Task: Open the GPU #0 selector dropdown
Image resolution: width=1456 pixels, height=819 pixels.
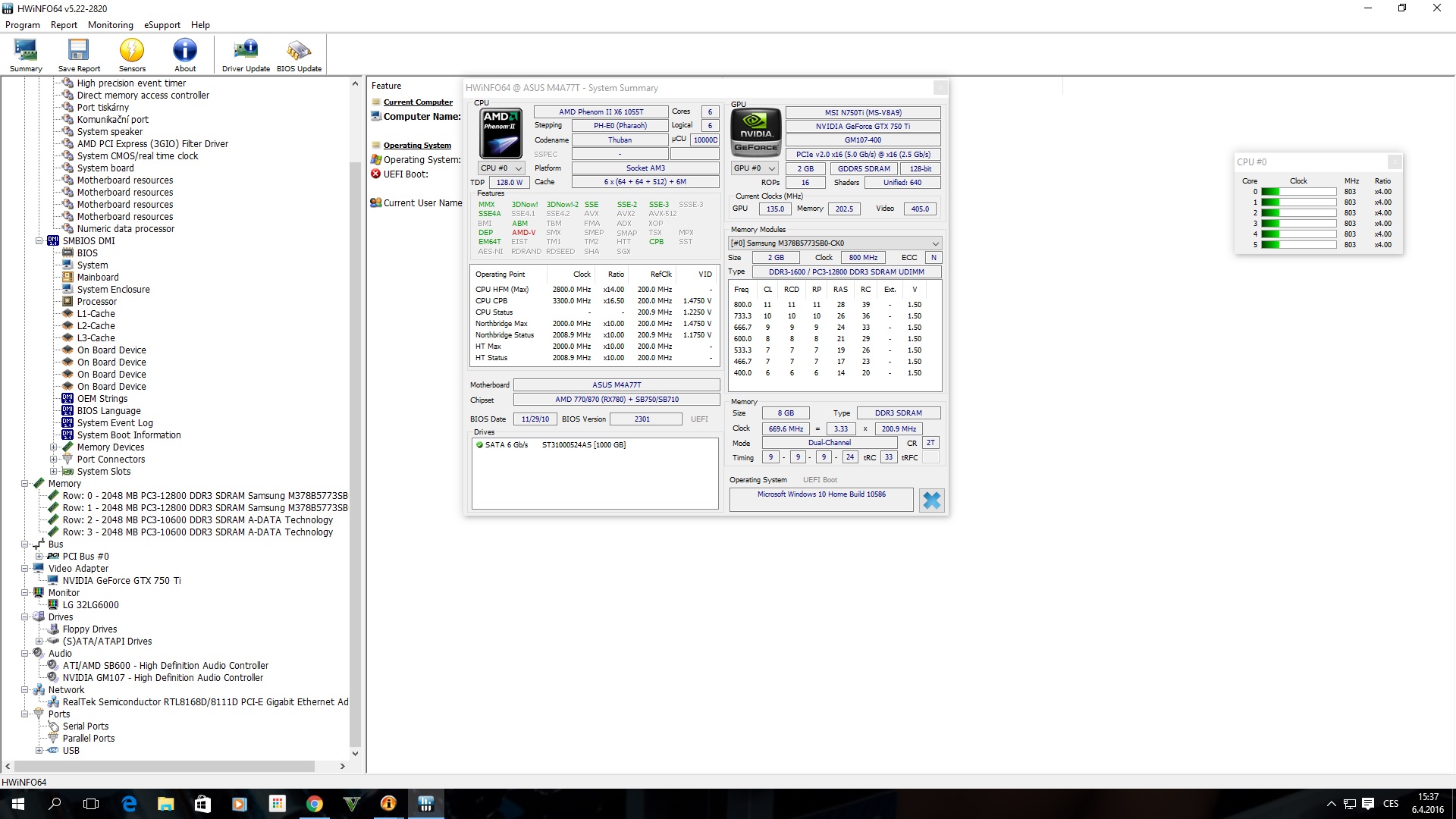Action: pyautogui.click(x=755, y=168)
